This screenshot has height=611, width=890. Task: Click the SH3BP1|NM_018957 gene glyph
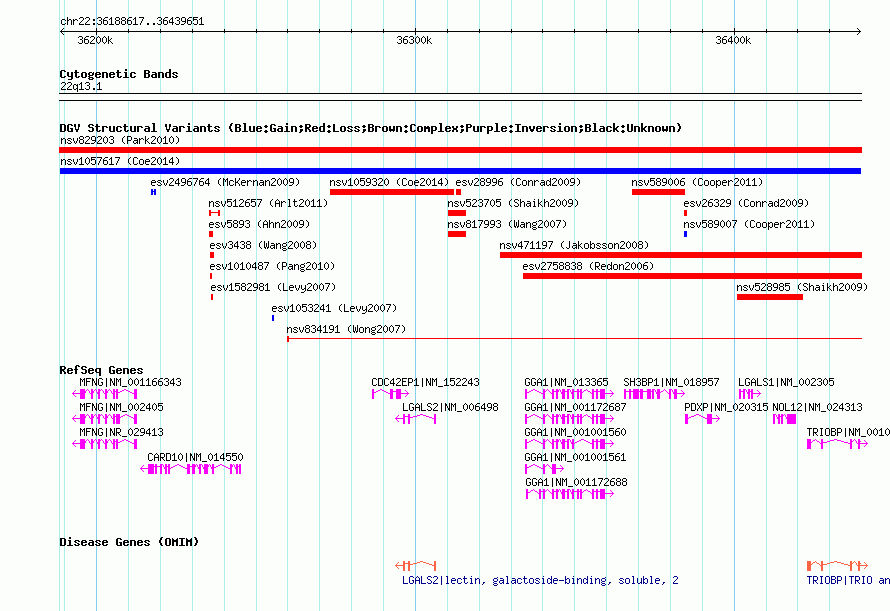[654, 394]
